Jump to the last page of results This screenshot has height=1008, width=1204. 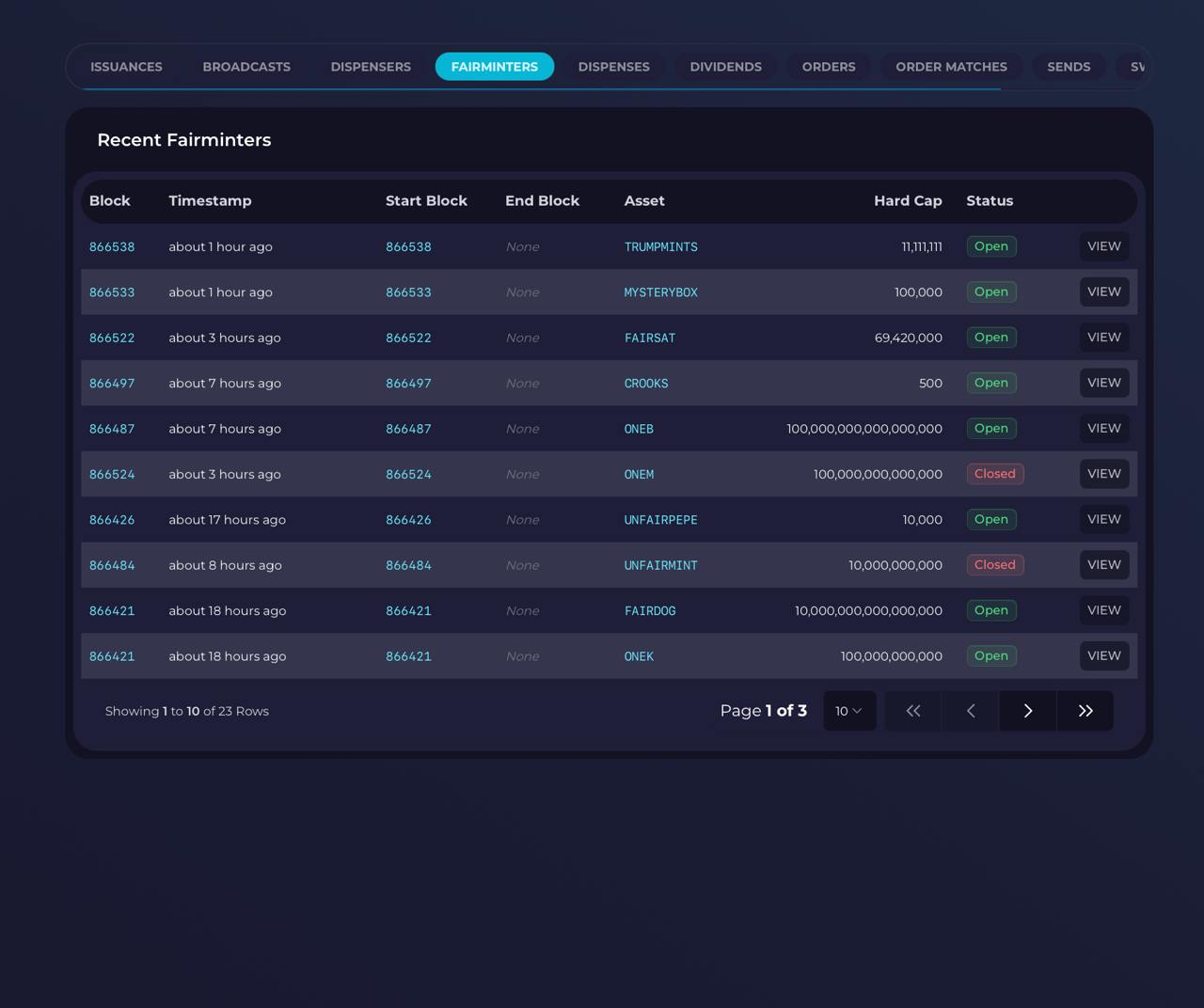click(1085, 711)
